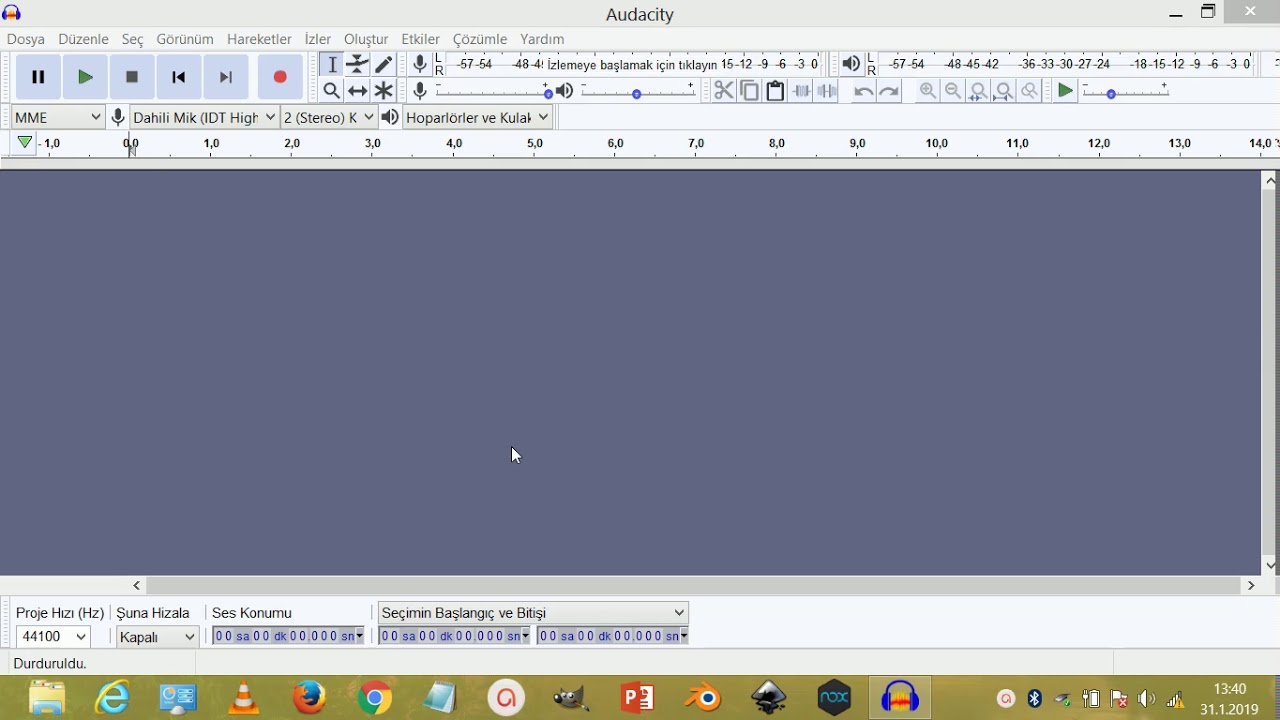The height and width of the screenshot is (720, 1280).
Task: Open the 2 (Stereo) channels dropdown
Action: [x=329, y=117]
